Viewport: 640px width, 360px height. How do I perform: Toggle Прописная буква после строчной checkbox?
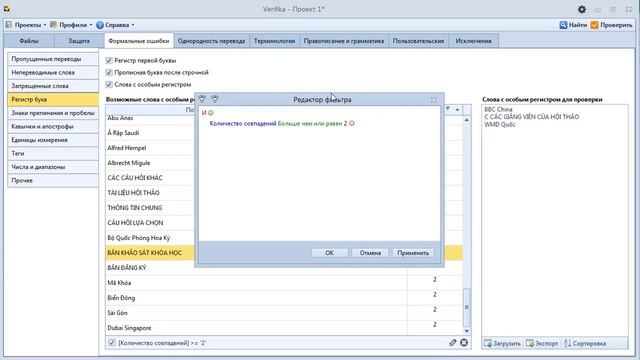109,72
